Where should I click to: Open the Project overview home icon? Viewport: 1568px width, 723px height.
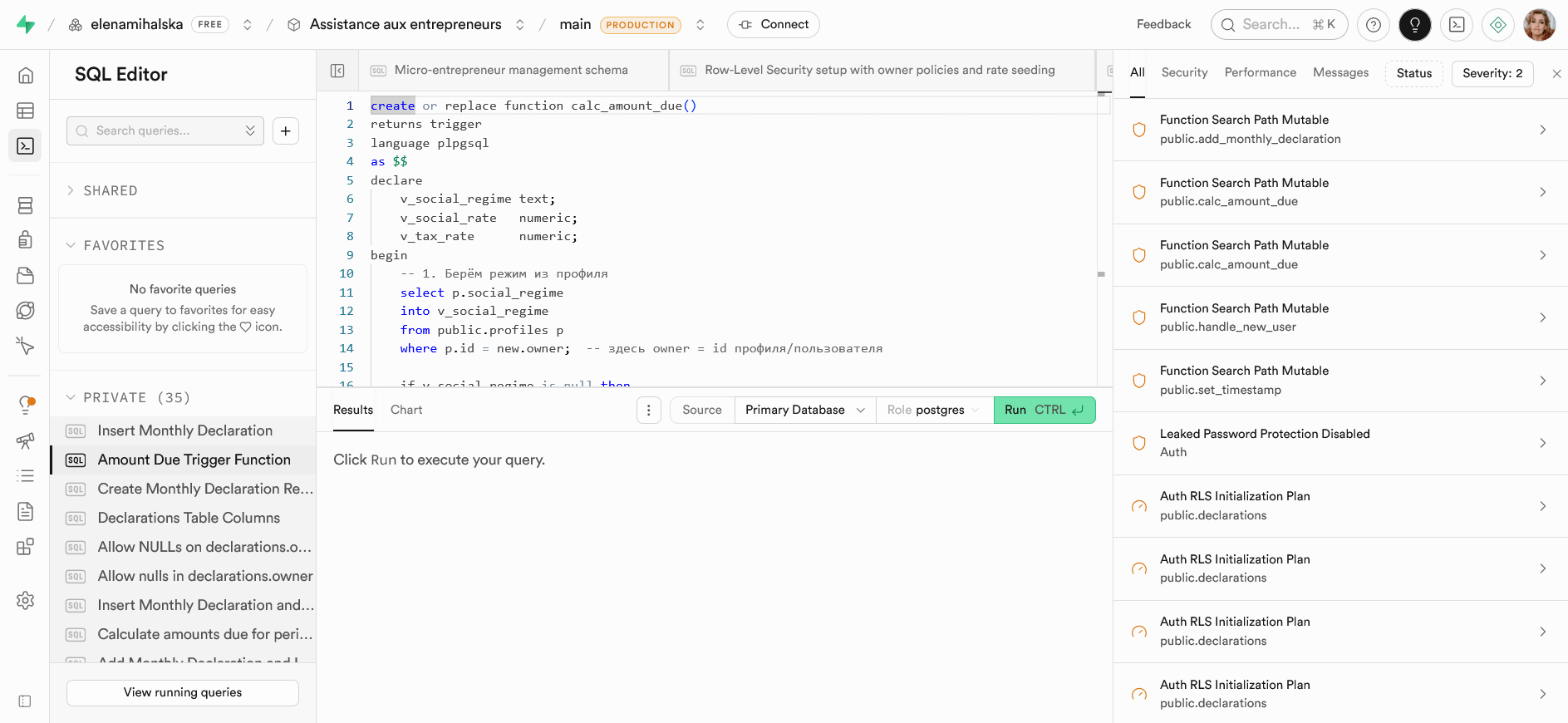coord(25,76)
